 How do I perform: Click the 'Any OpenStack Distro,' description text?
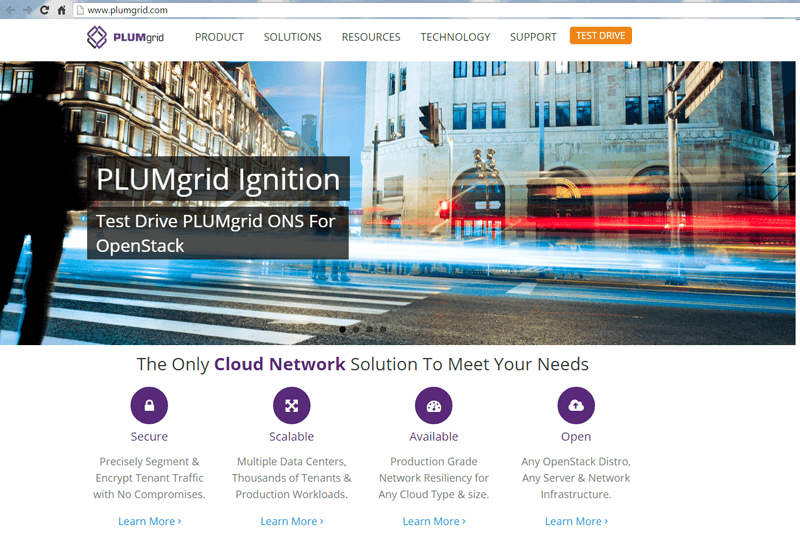(x=576, y=462)
